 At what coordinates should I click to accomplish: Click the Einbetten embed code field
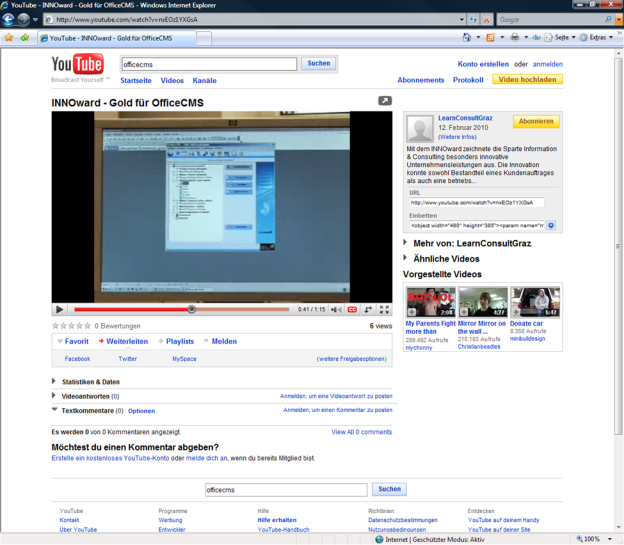click(476, 225)
